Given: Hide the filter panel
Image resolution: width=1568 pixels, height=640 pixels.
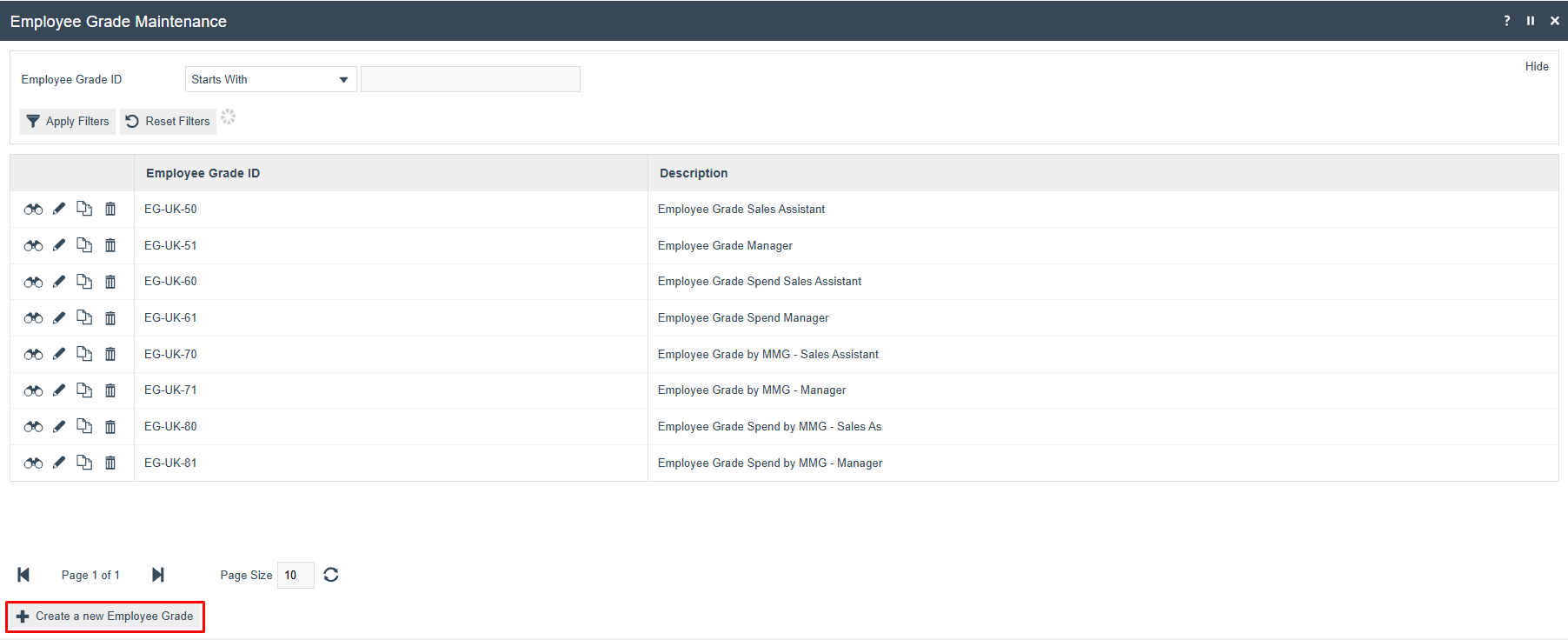Looking at the screenshot, I should click(x=1537, y=66).
